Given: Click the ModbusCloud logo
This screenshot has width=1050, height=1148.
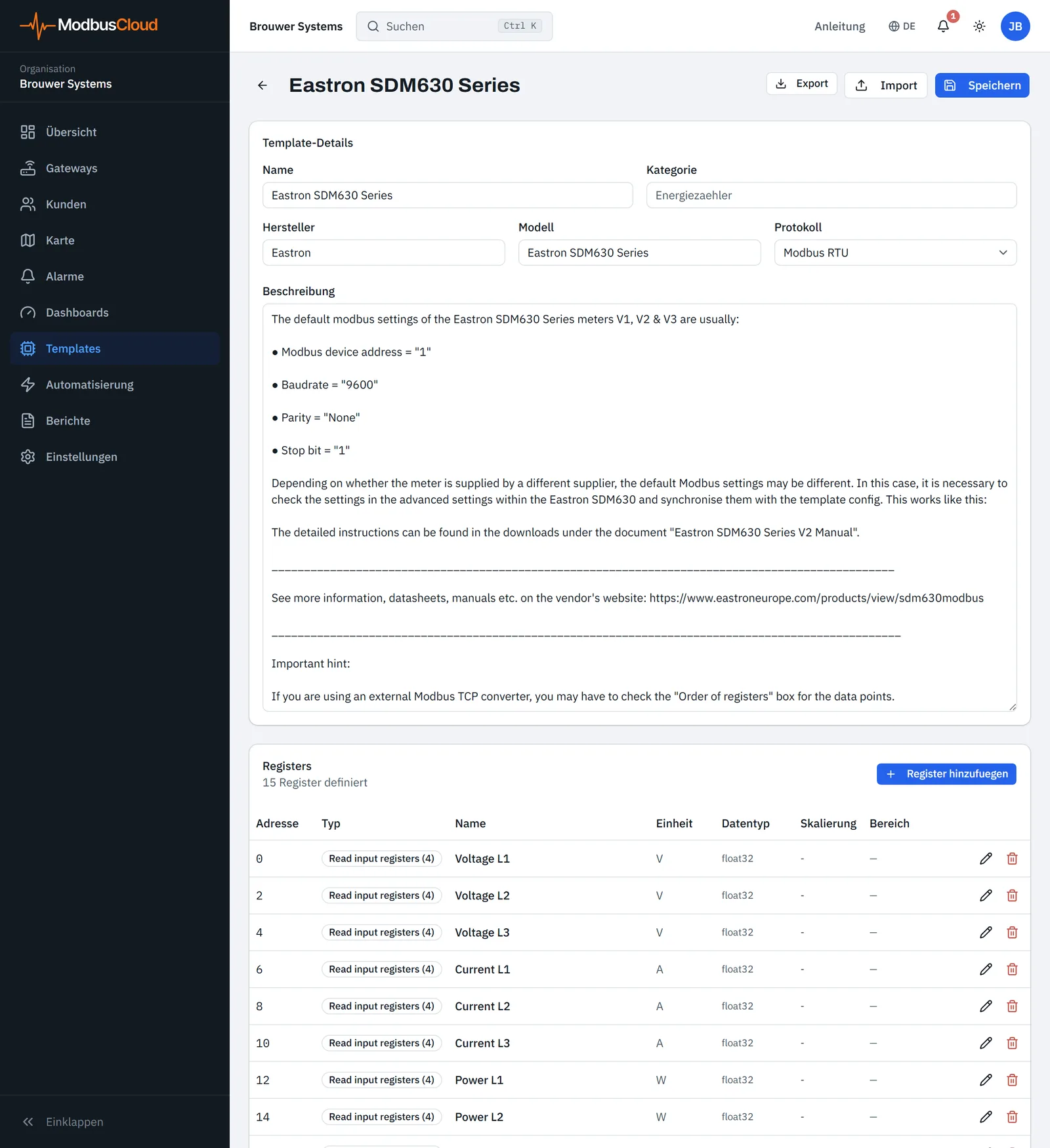Looking at the screenshot, I should pos(89,25).
